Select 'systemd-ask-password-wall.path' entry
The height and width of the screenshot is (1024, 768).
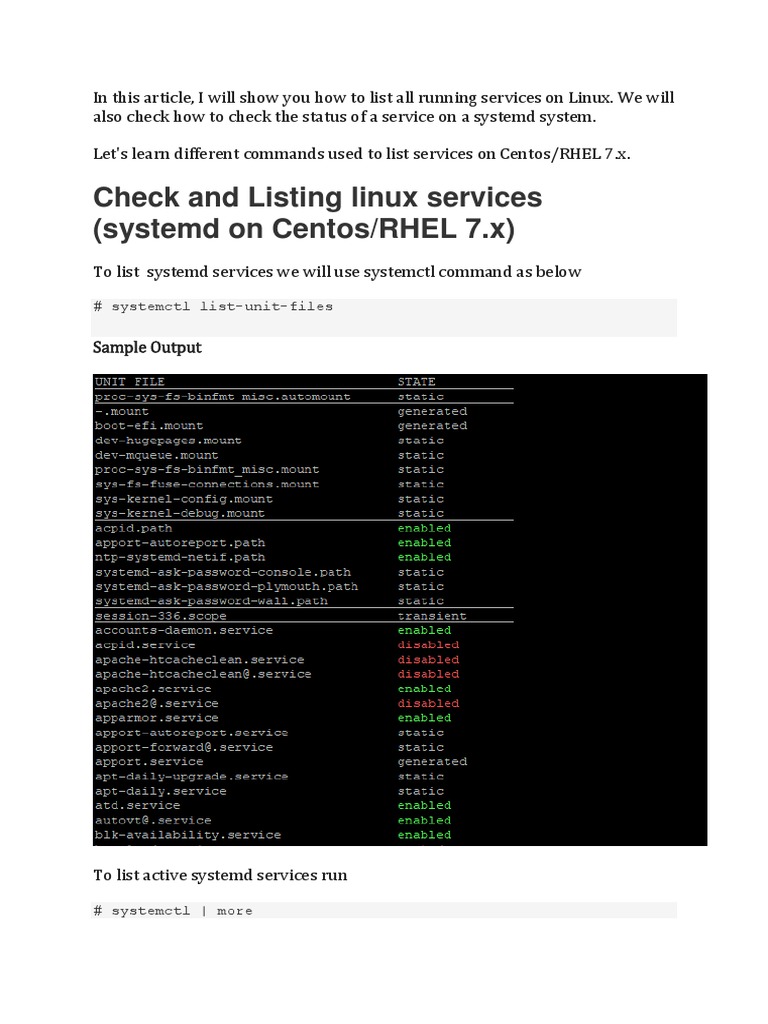[211, 601]
